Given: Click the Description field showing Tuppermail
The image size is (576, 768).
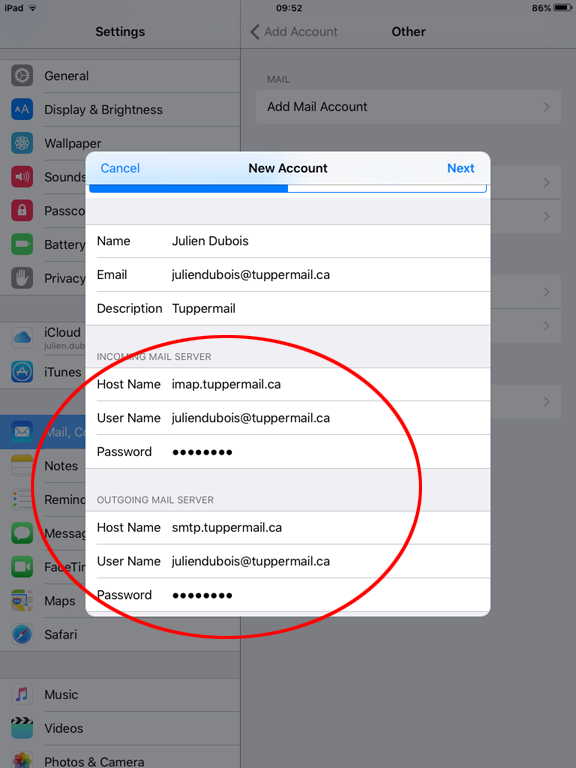Looking at the screenshot, I should pyautogui.click(x=288, y=309).
